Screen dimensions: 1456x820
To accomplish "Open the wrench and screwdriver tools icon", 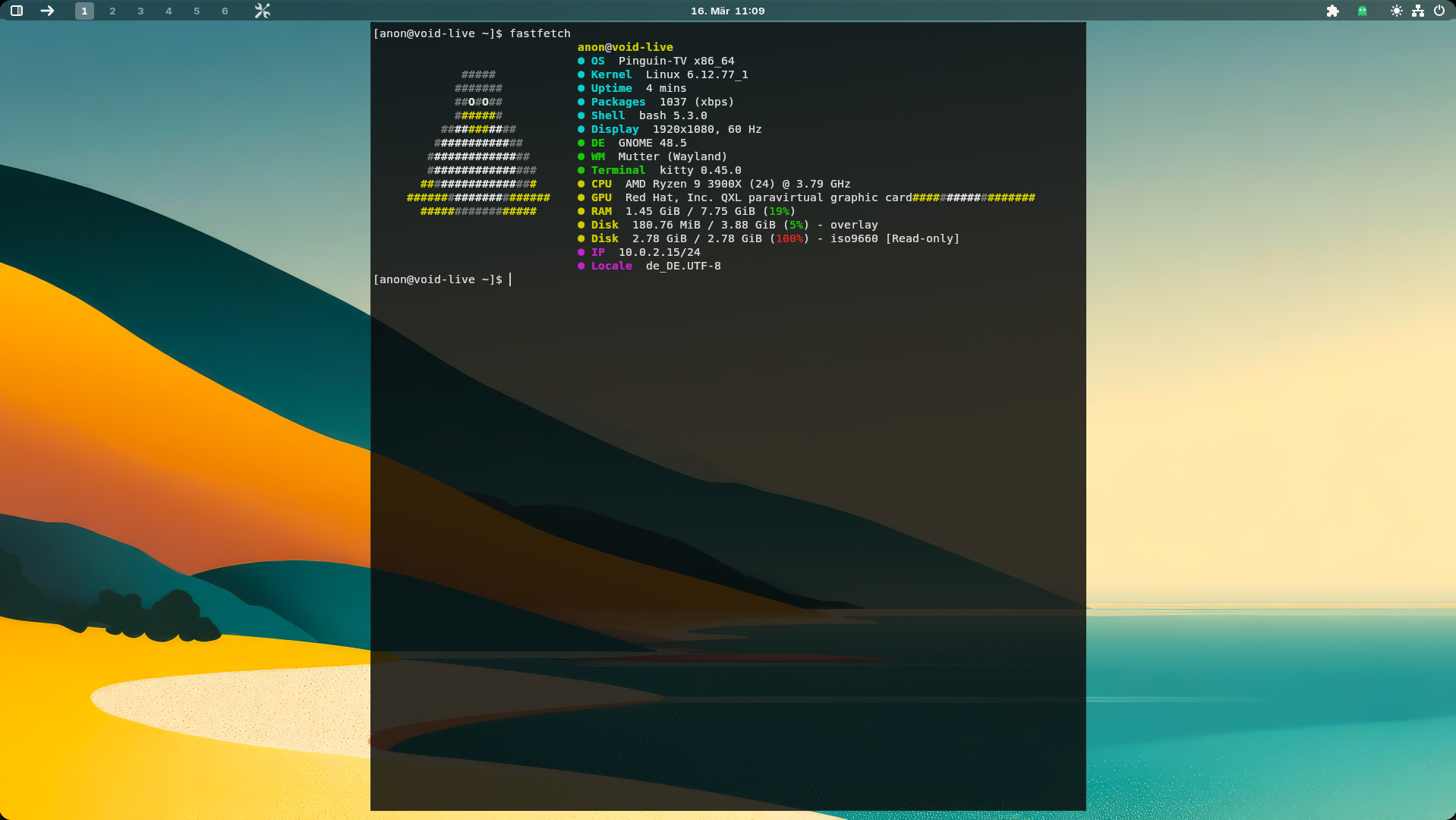I will (263, 11).
